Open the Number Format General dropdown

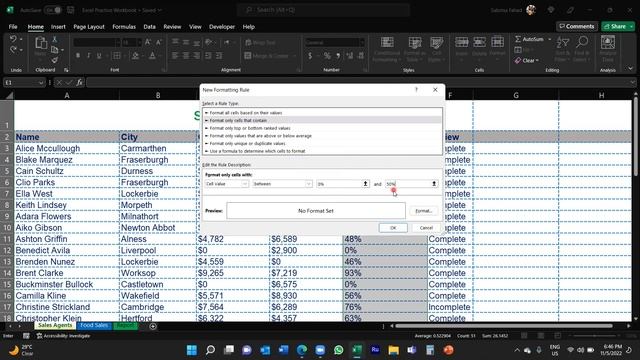pyautogui.click(x=362, y=42)
